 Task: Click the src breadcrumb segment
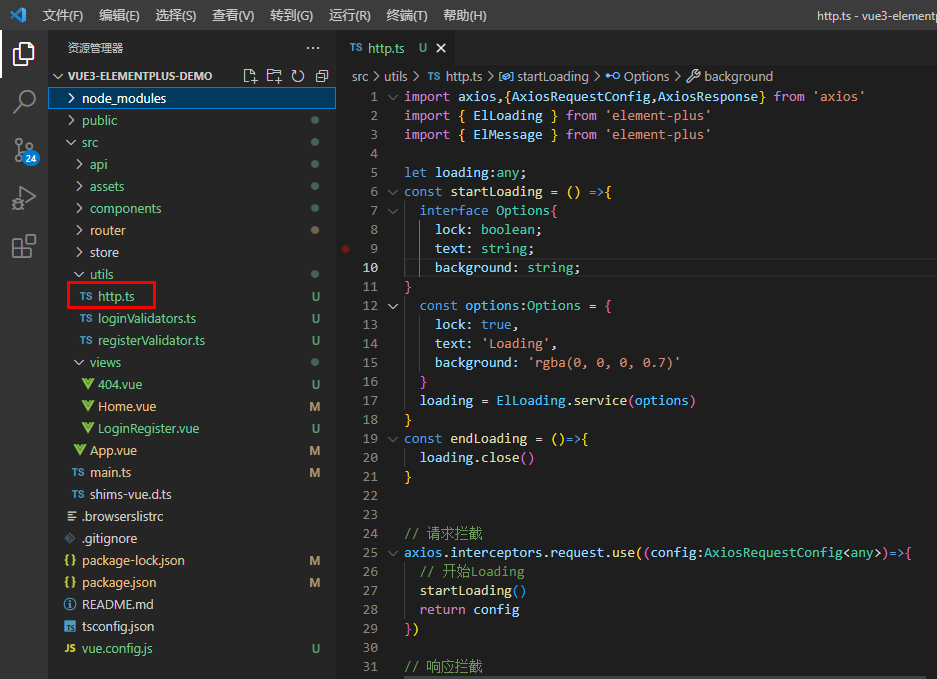[360, 76]
